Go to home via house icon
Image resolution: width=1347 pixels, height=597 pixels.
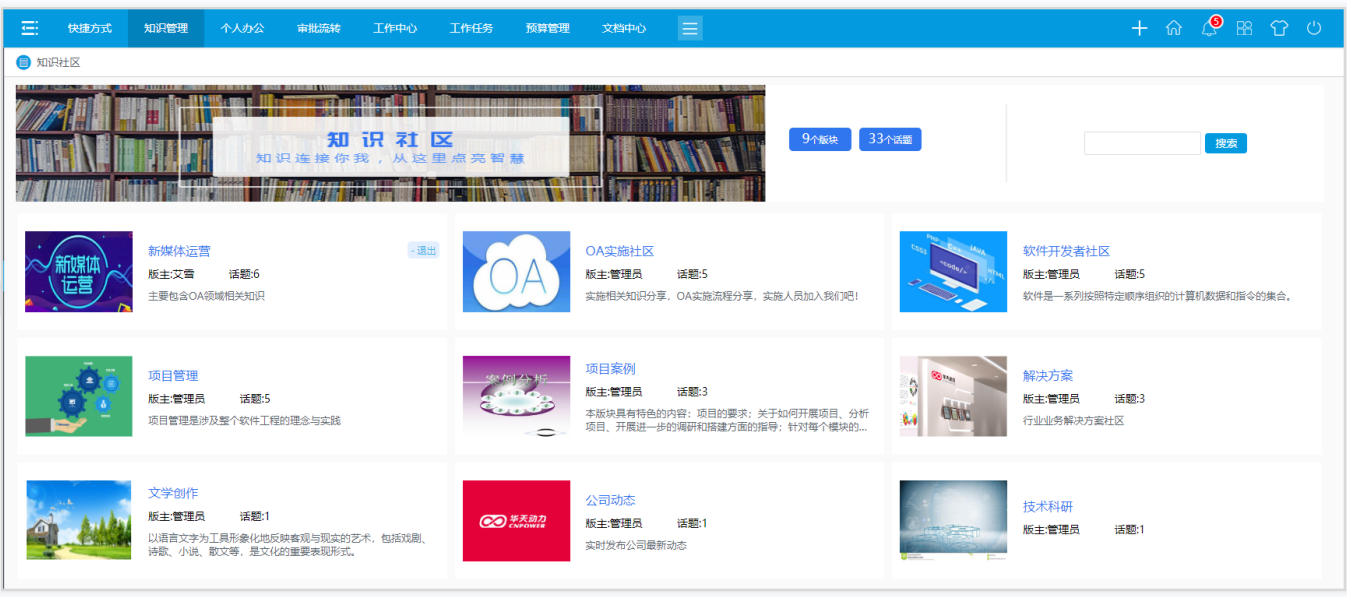coord(1174,28)
